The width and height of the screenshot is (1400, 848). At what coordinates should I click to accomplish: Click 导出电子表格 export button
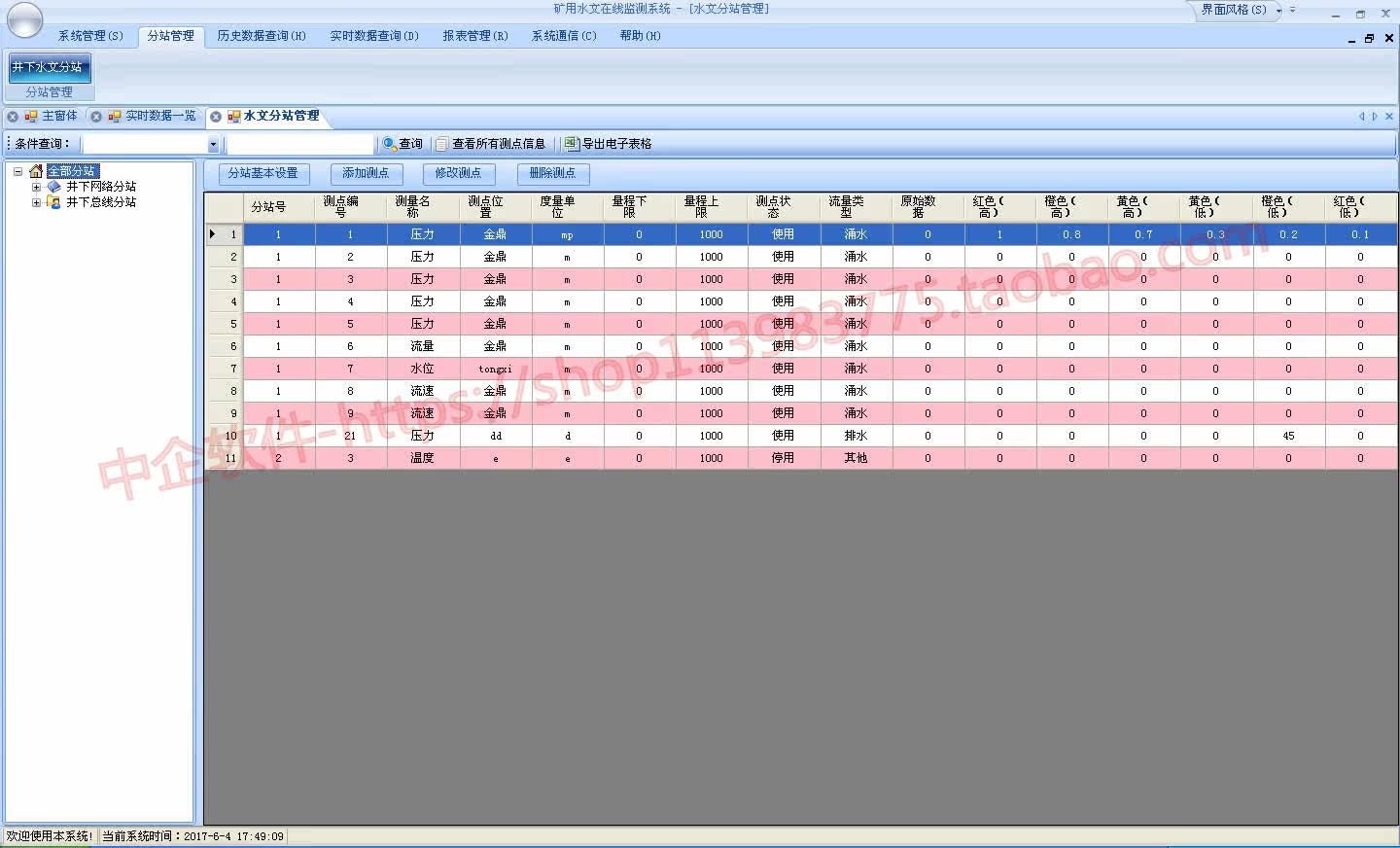point(608,144)
